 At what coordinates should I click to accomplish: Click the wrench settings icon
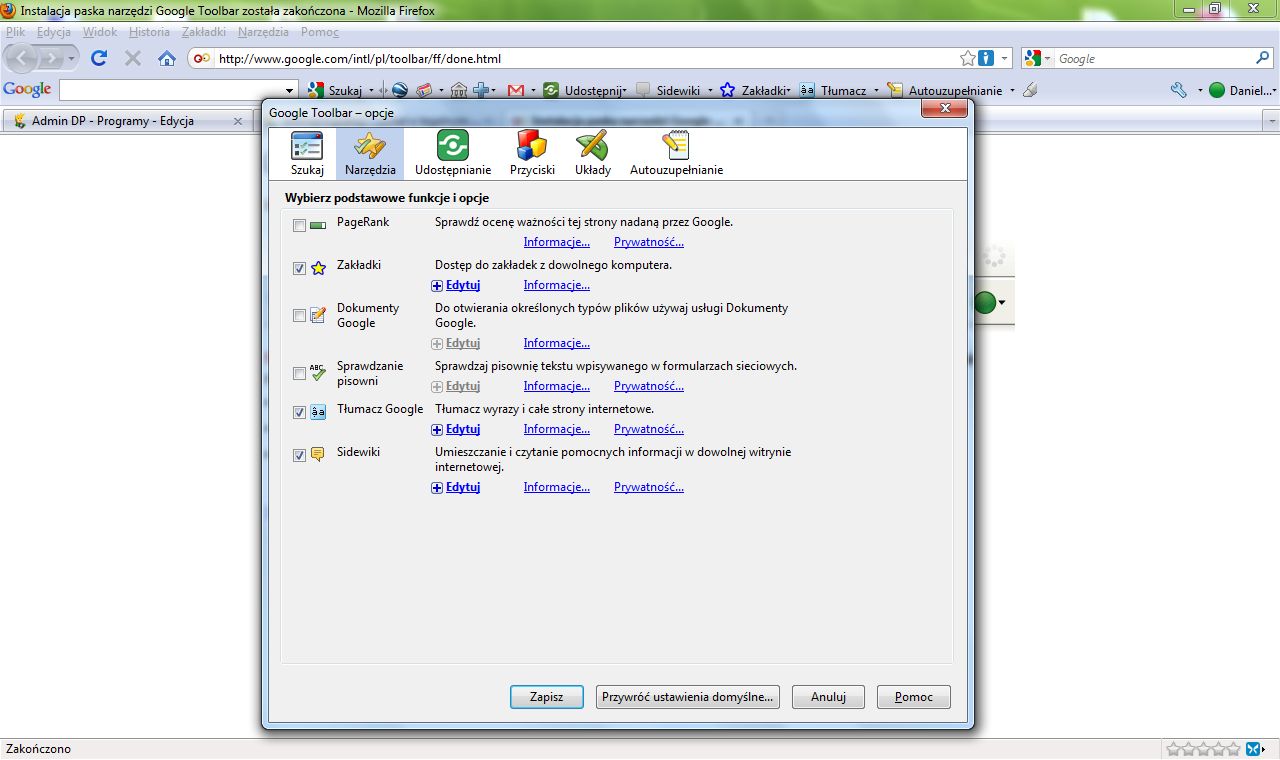pyautogui.click(x=1179, y=90)
